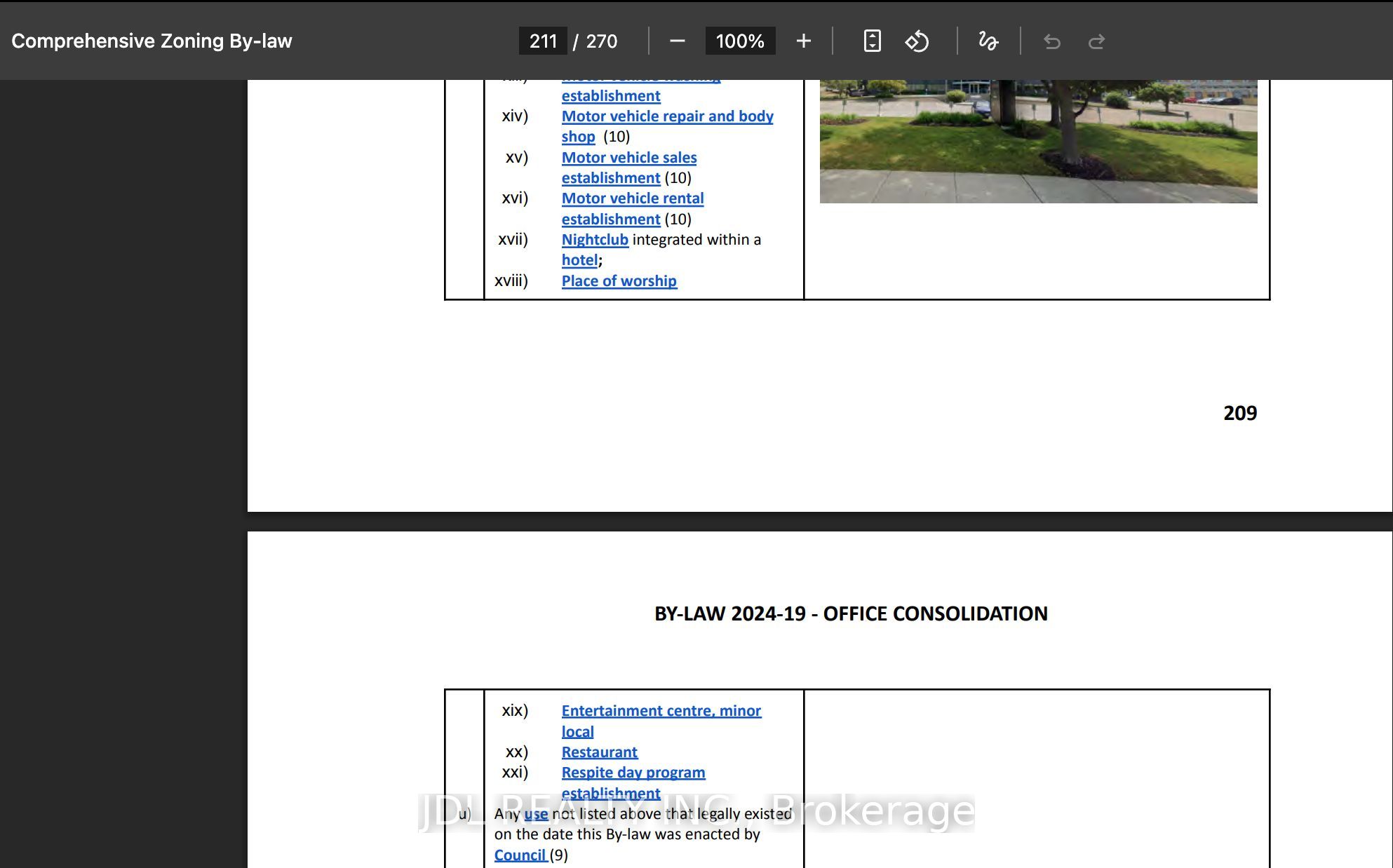Open the Place of worship link

[x=619, y=281]
